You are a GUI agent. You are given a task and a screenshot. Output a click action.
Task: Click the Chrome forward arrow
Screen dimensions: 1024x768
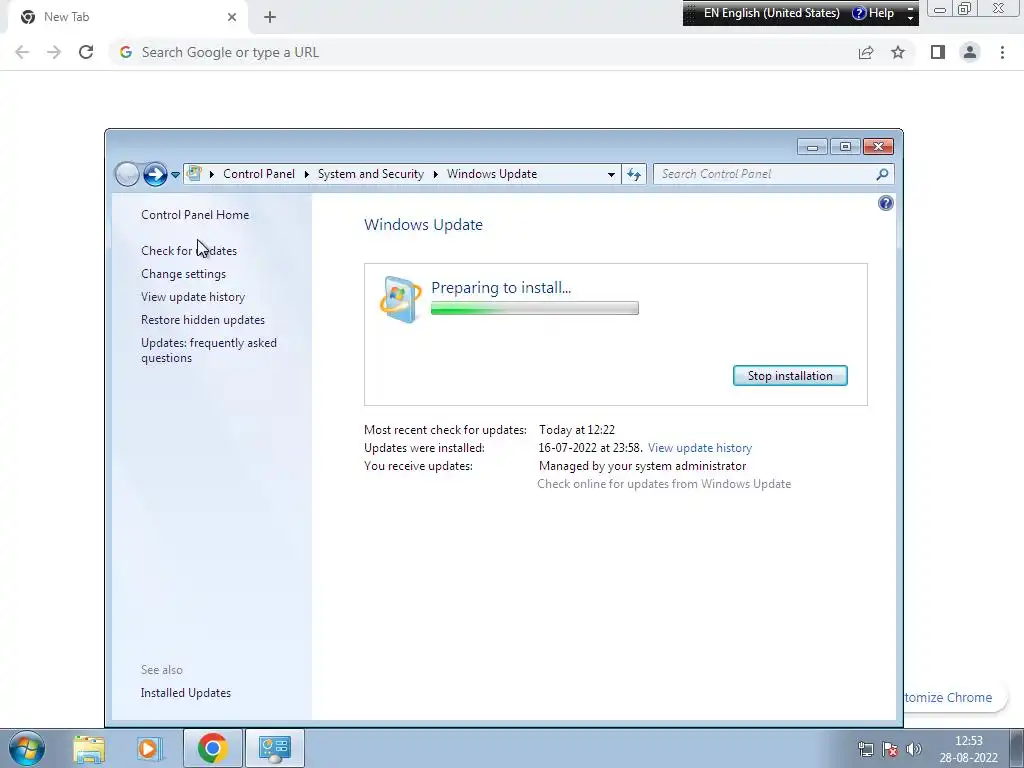click(x=54, y=52)
